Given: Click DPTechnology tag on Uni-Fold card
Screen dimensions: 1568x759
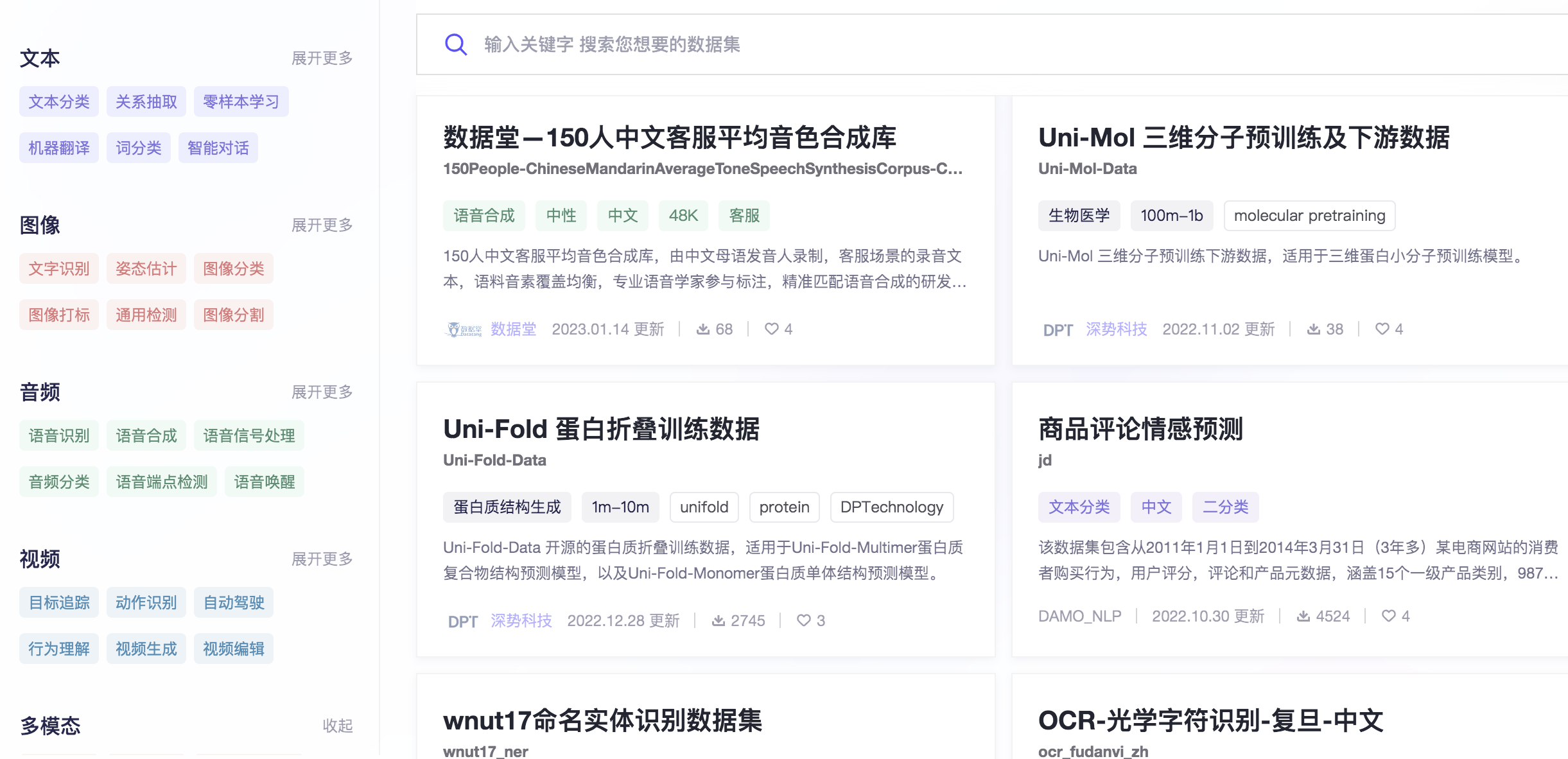Looking at the screenshot, I should [x=892, y=507].
